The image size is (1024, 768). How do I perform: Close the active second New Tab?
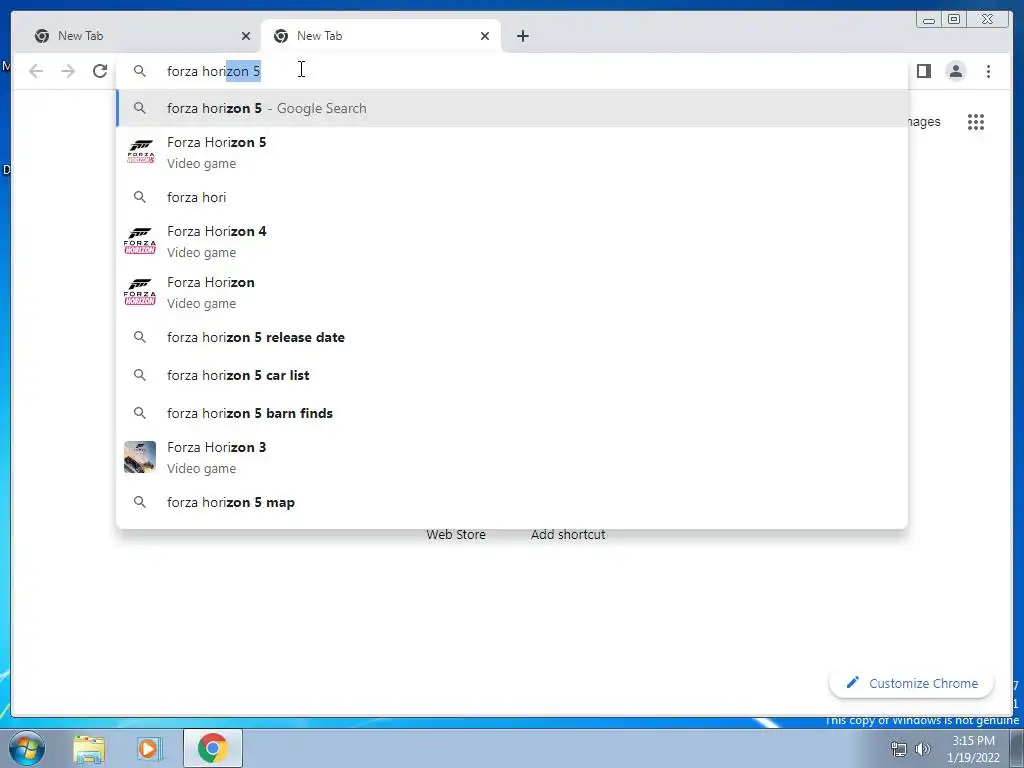point(485,36)
